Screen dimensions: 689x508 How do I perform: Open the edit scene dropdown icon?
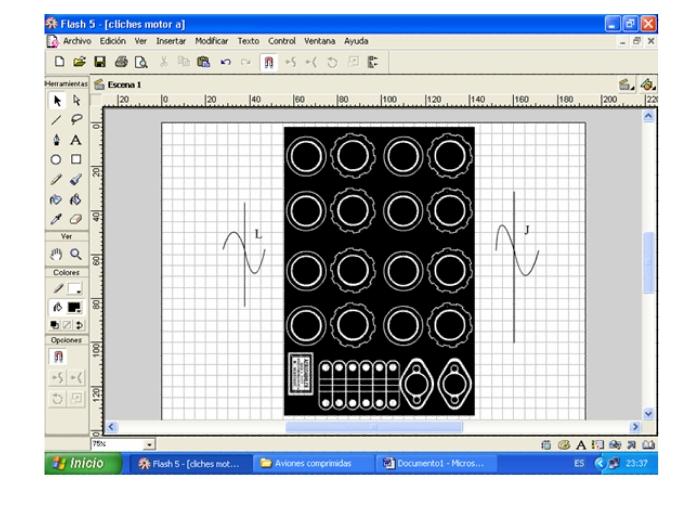(627, 85)
